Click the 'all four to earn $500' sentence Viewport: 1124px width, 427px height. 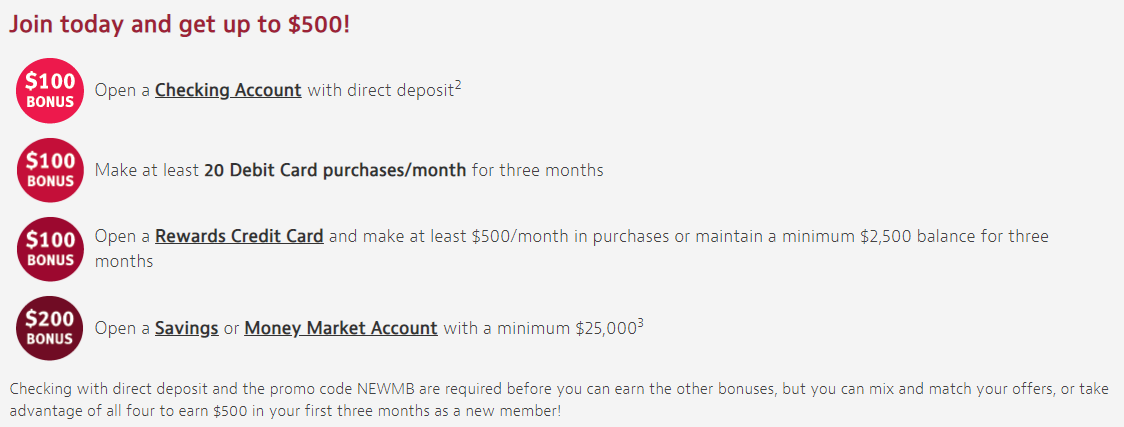(175, 413)
